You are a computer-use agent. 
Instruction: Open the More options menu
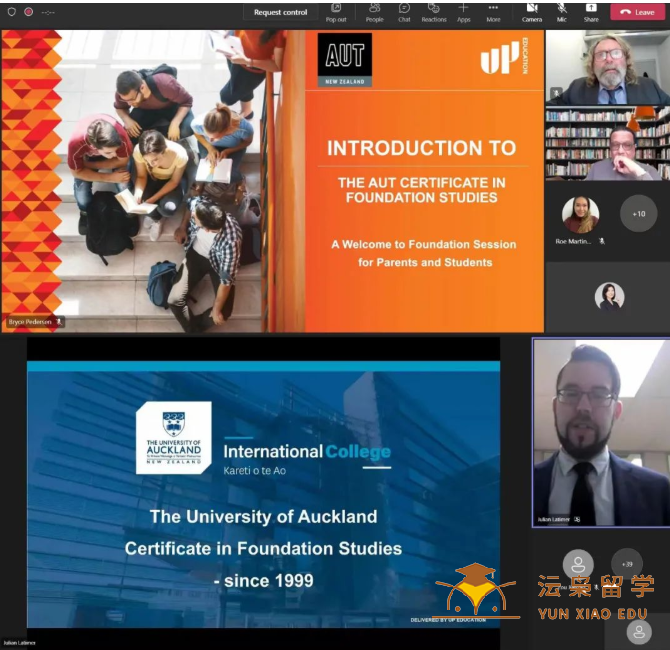[x=493, y=12]
